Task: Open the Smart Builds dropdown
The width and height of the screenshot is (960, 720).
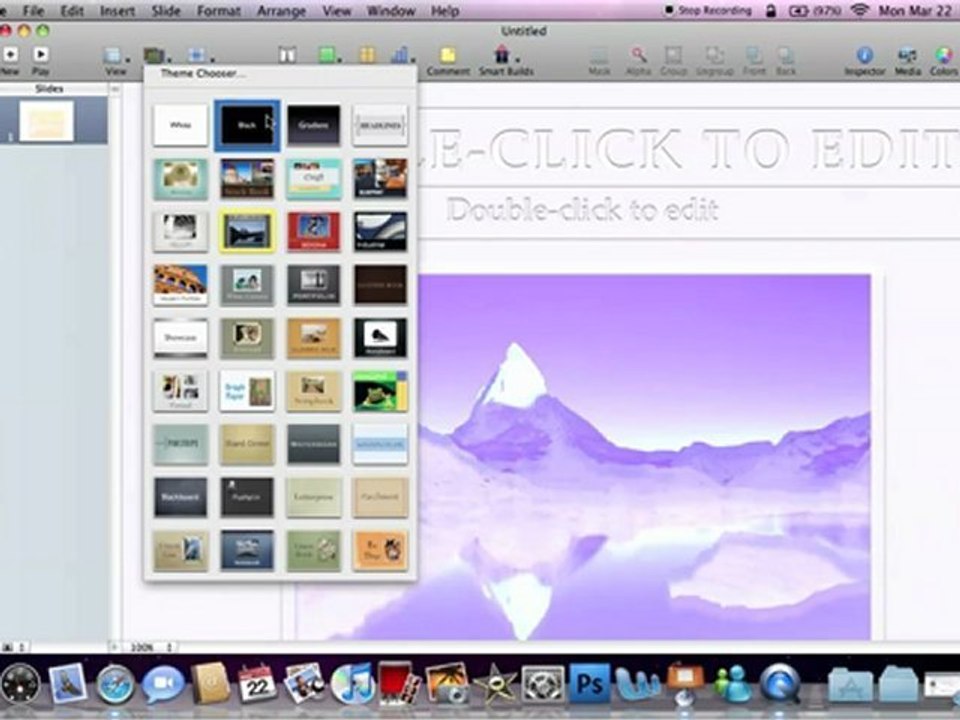Action: (505, 61)
